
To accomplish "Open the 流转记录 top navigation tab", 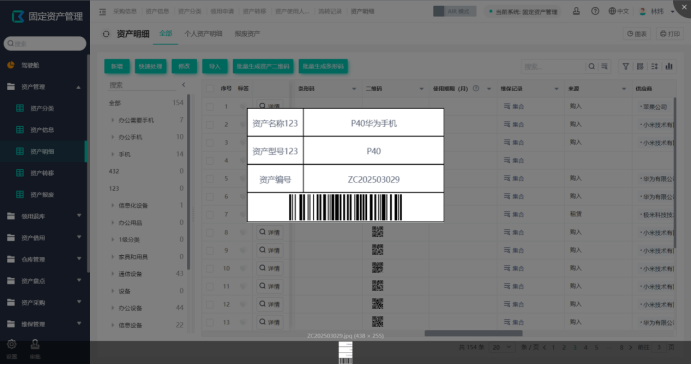I will (x=330, y=11).
